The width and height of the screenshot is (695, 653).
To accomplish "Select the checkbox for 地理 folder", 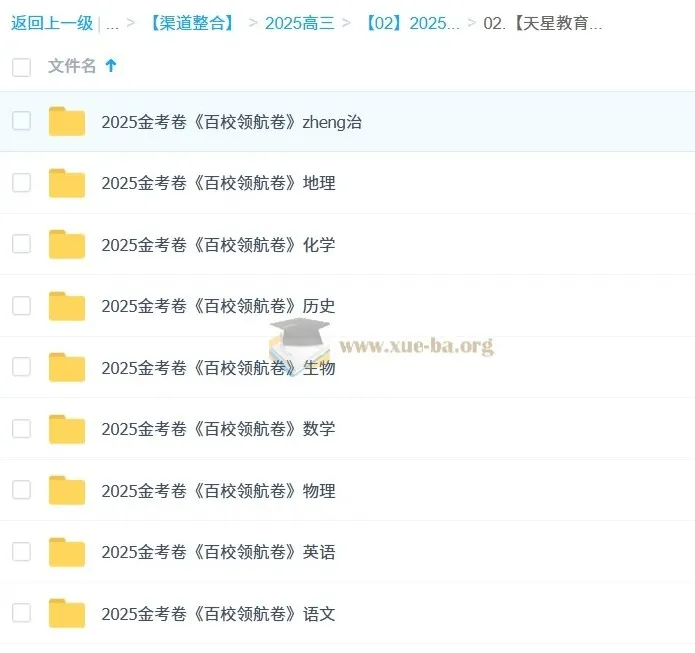I will (x=21, y=182).
